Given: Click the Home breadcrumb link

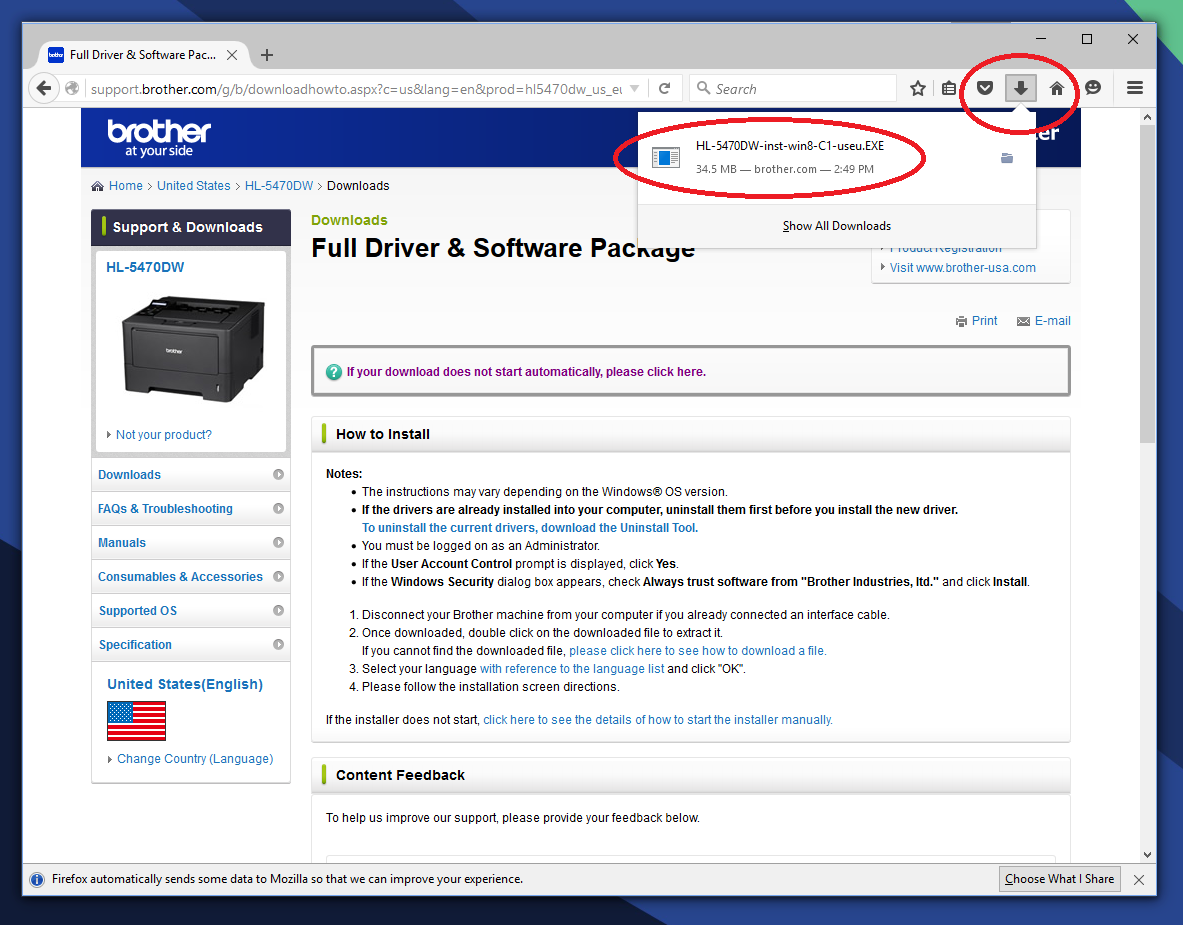Looking at the screenshot, I should [x=125, y=186].
